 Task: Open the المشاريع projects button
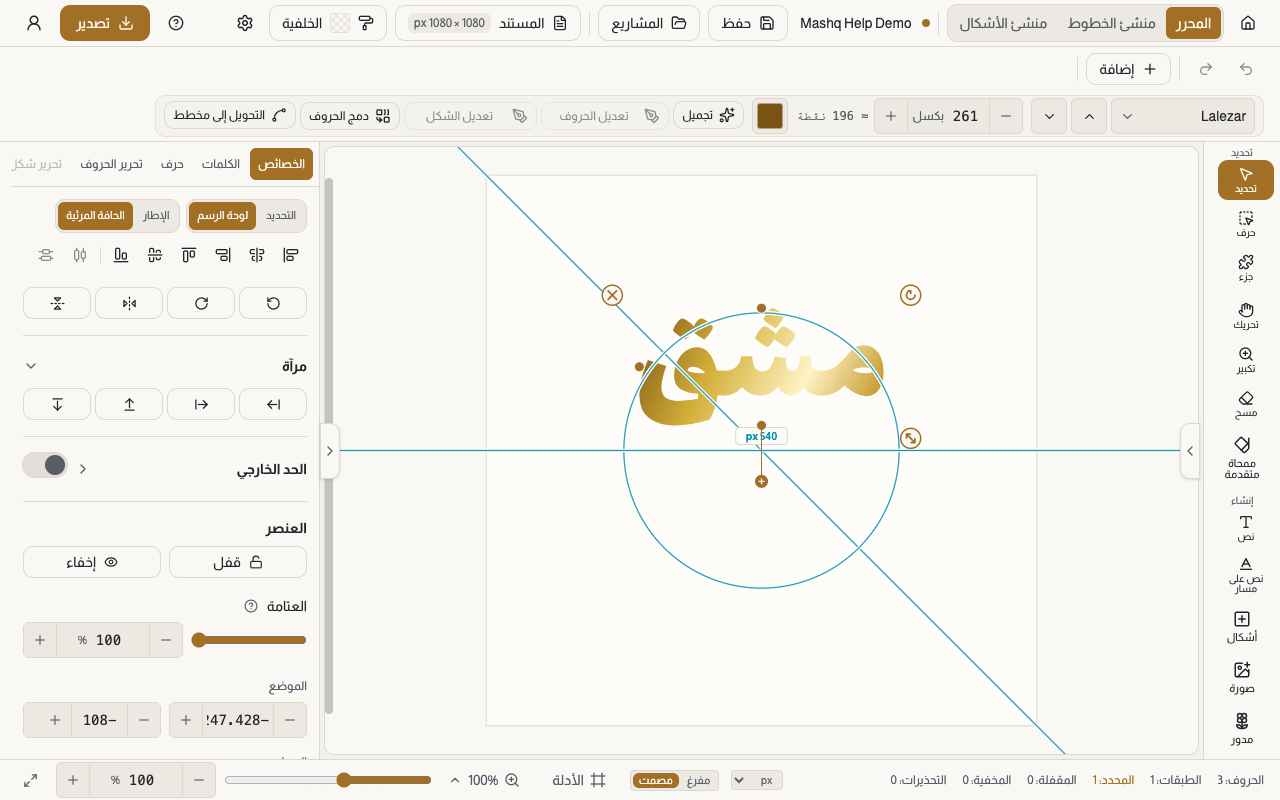[x=650, y=23]
